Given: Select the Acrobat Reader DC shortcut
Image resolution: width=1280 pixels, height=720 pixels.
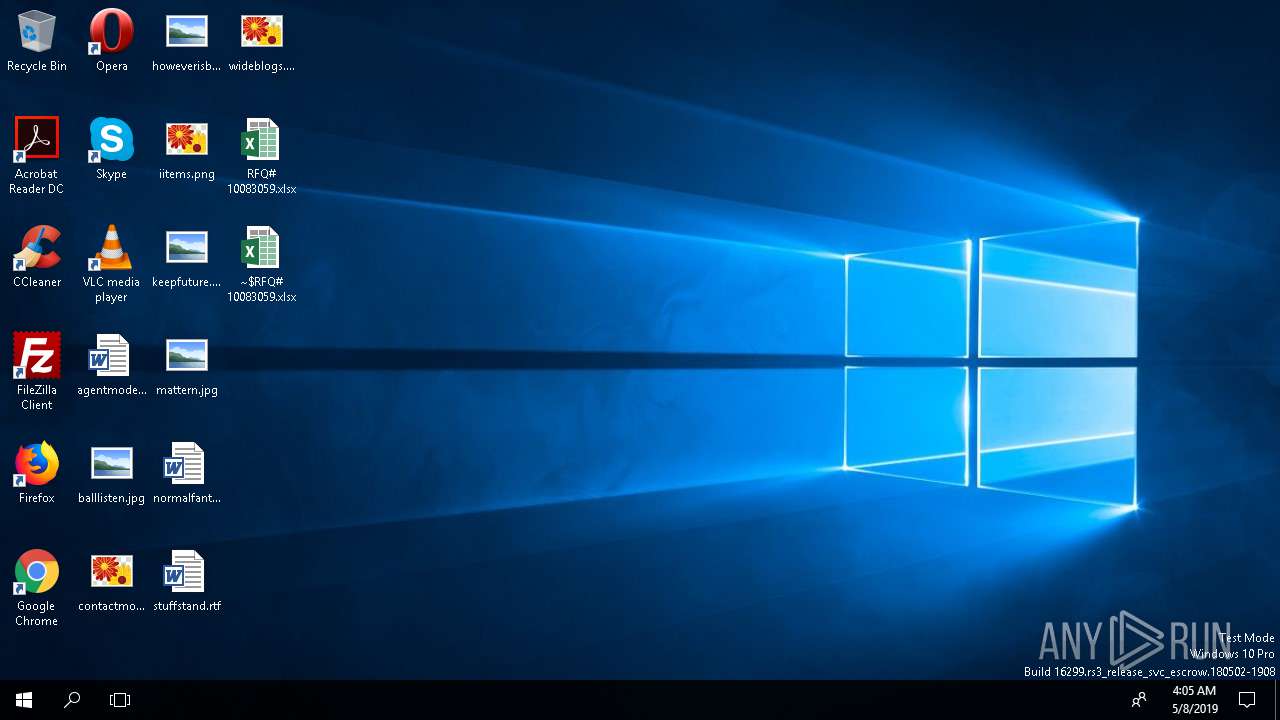Looking at the screenshot, I should click(x=37, y=156).
